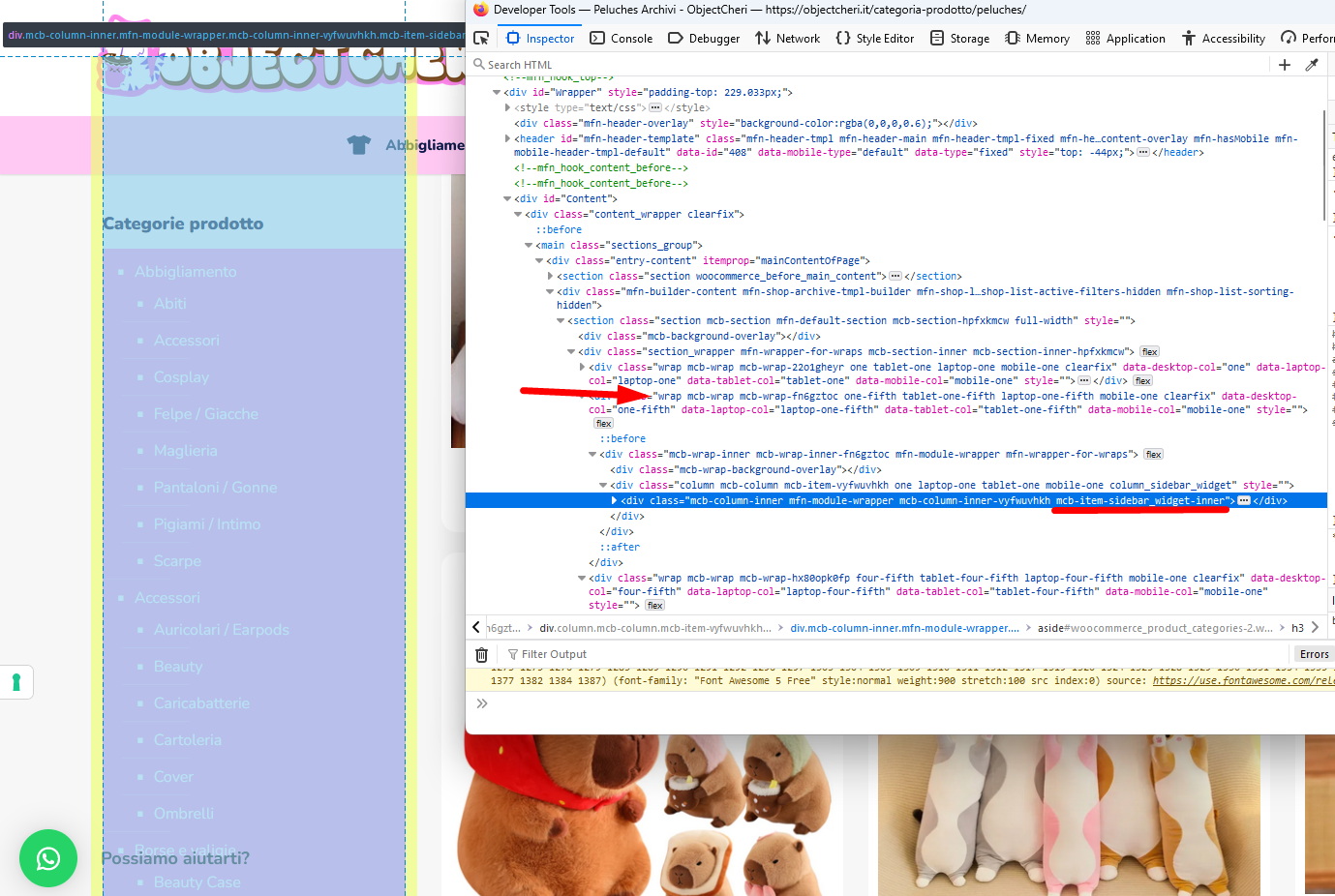Expand ellipsis badge on style text/css node
This screenshot has width=1335, height=896.
pos(655,108)
